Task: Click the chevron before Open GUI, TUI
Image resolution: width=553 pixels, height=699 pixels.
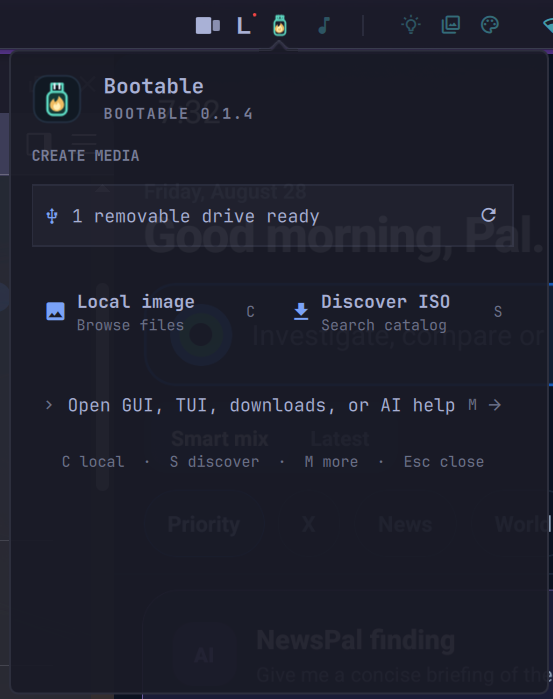Action: coord(49,405)
